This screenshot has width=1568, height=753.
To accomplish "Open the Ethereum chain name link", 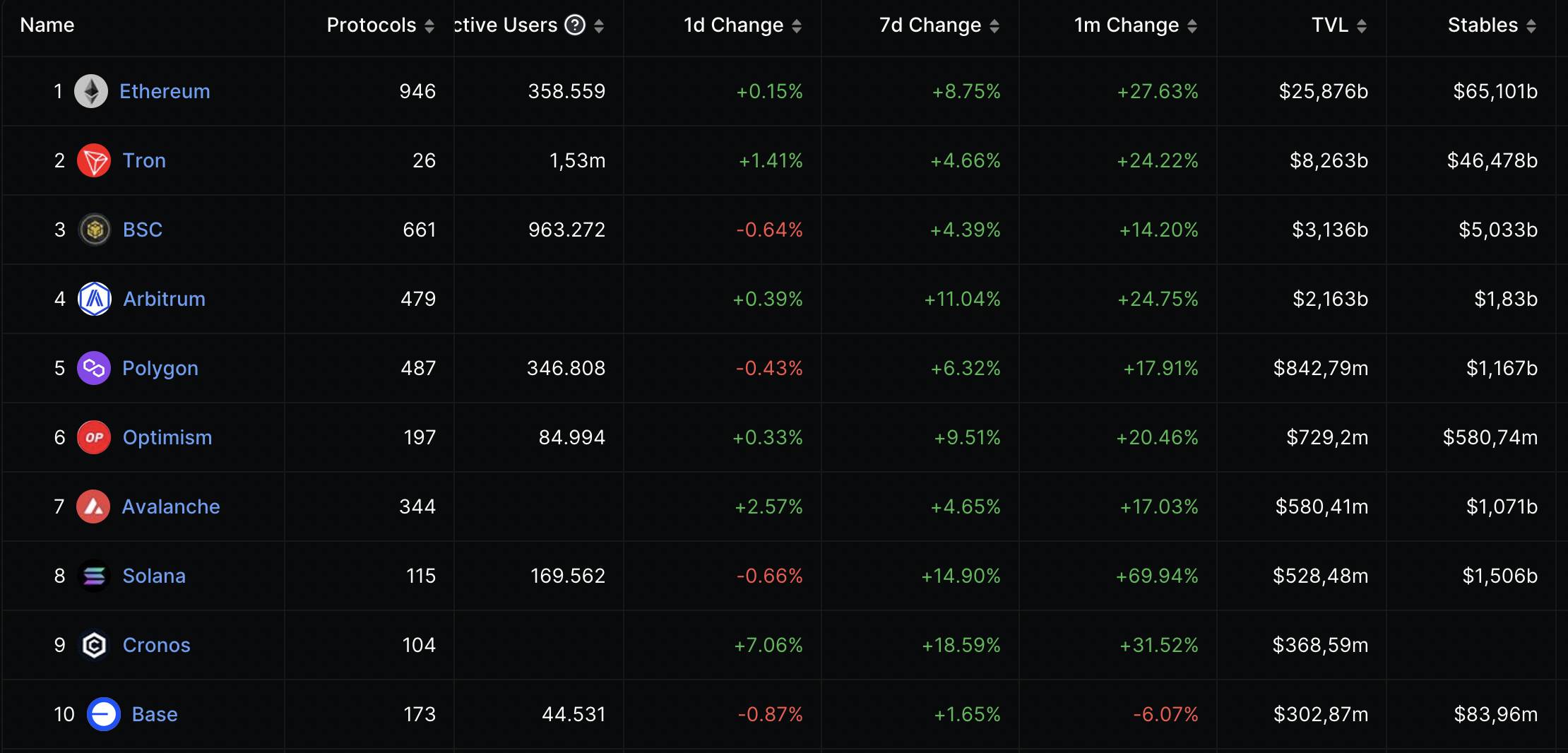I will click(x=165, y=91).
